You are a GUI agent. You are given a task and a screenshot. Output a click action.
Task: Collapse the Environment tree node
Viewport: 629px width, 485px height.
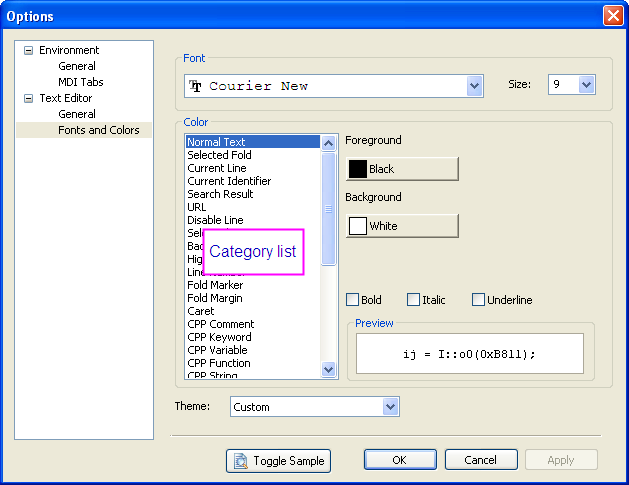click(28, 50)
